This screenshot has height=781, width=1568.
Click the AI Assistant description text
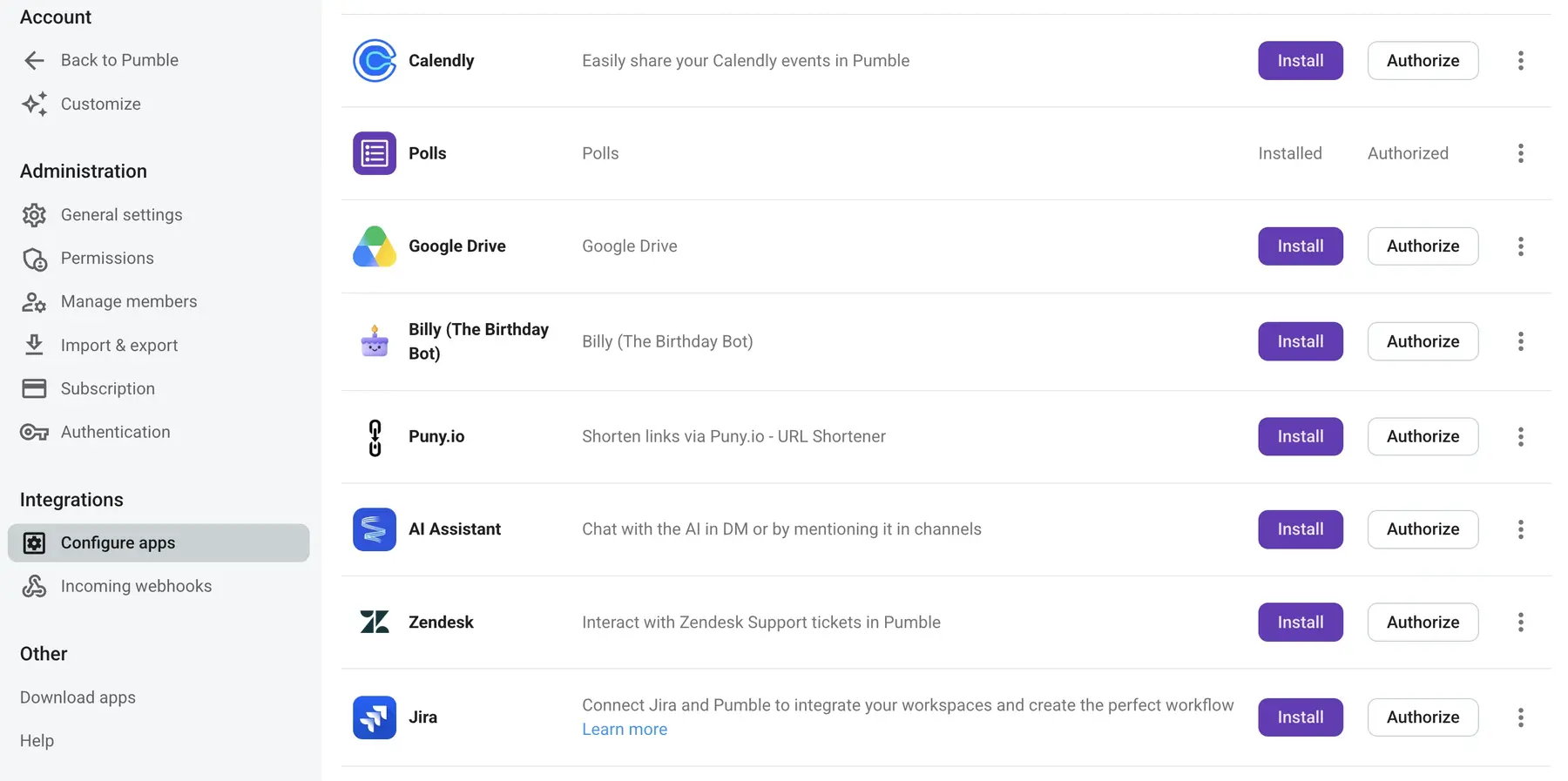pos(781,529)
